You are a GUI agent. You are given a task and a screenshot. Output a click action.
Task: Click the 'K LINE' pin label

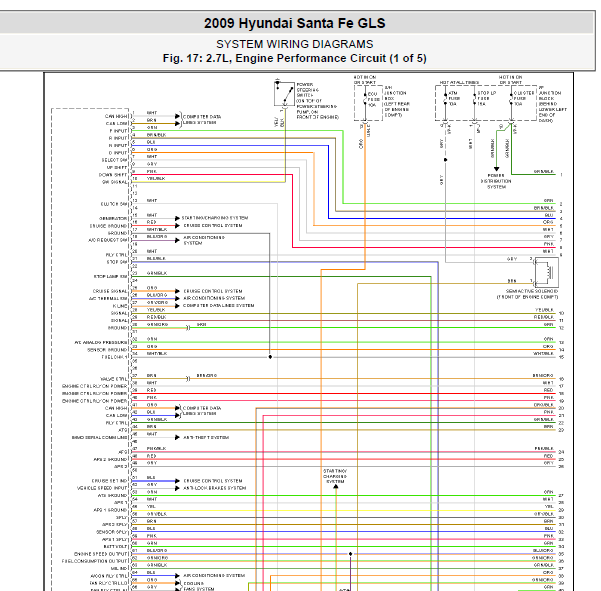point(120,306)
